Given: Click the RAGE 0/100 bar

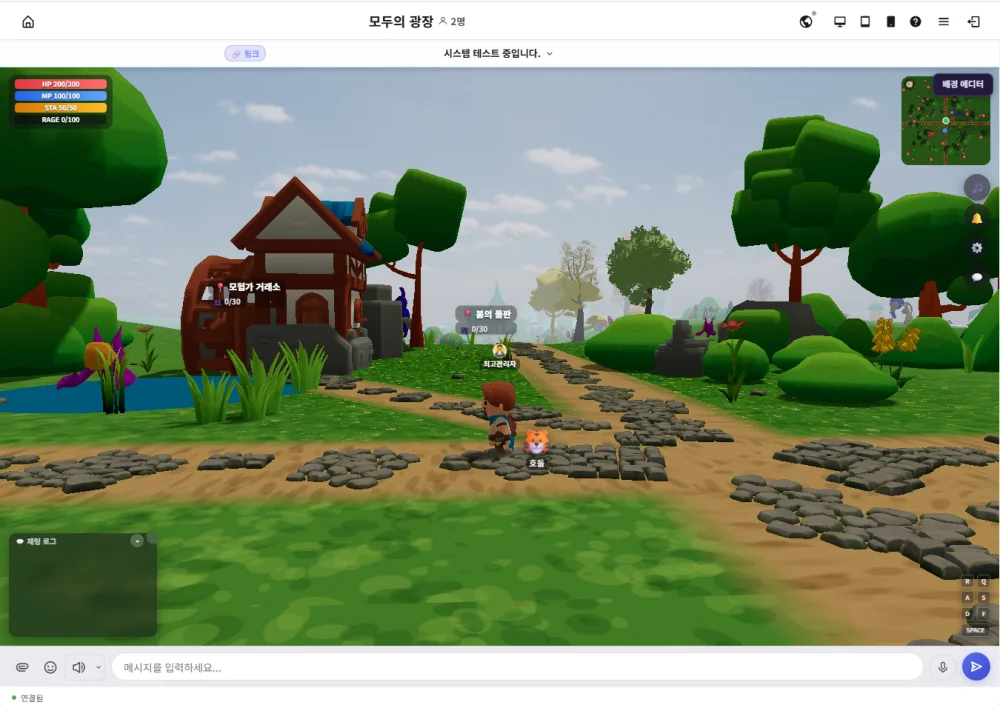Looking at the screenshot, I should point(61,119).
